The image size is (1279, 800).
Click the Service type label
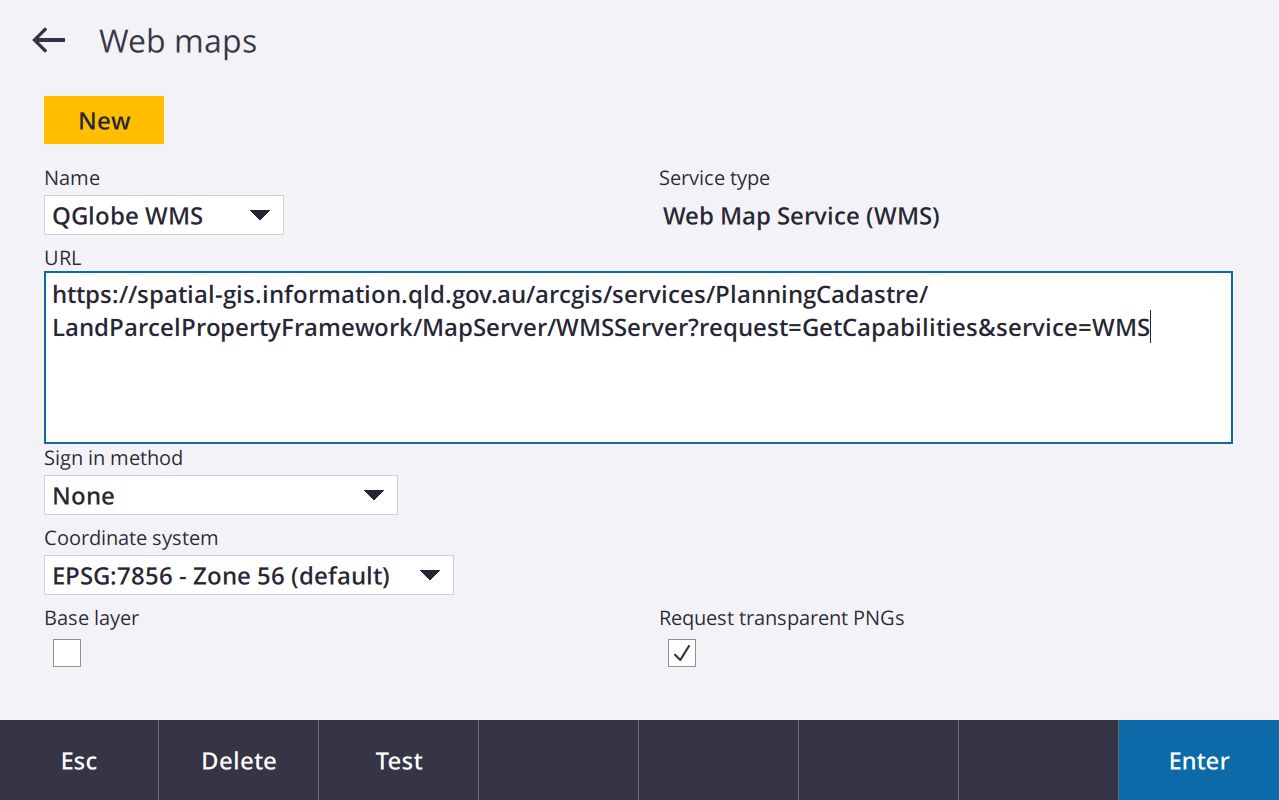point(714,178)
